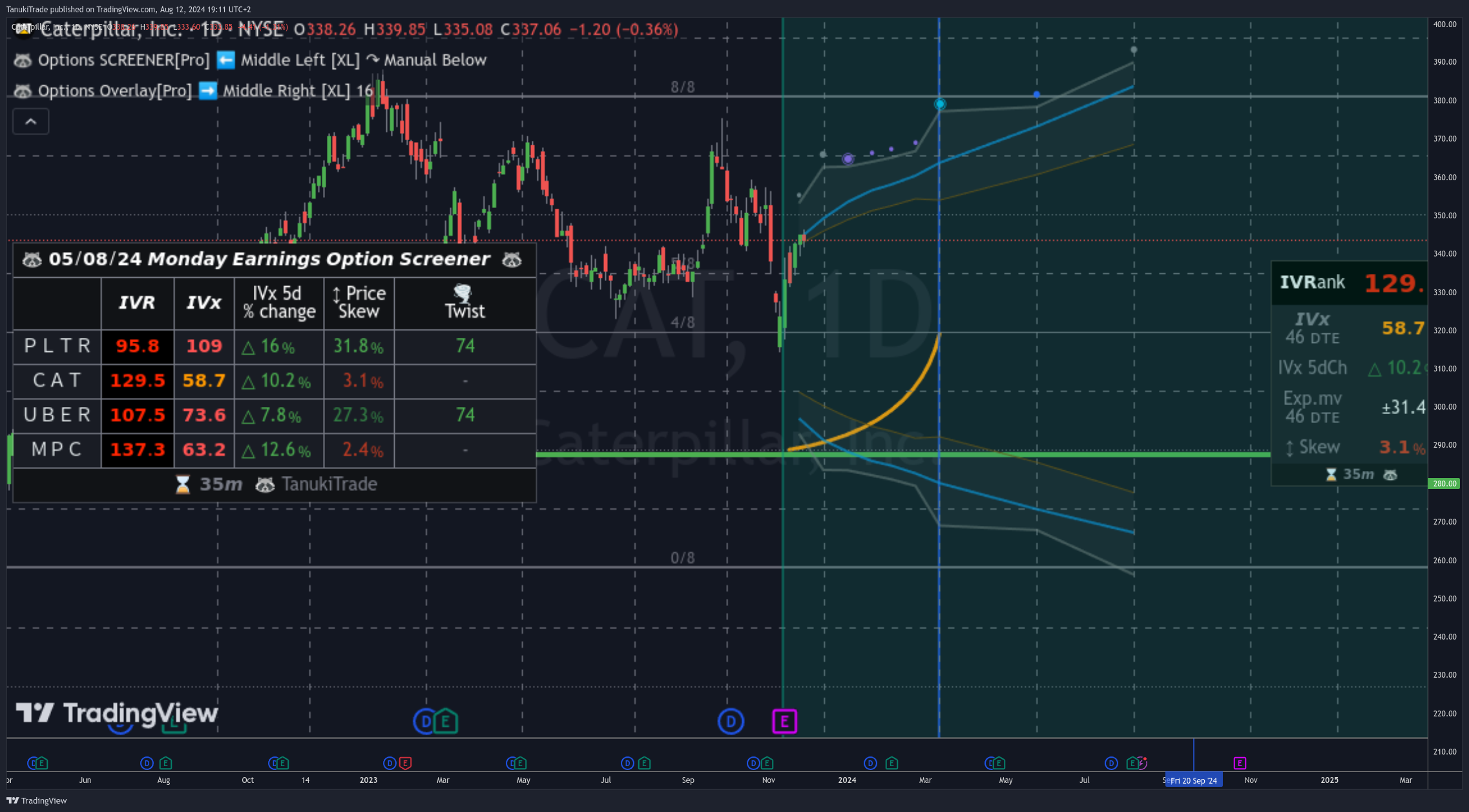Click the IVRank heading in the right info panel
The height and width of the screenshot is (812, 1469).
point(1313,282)
